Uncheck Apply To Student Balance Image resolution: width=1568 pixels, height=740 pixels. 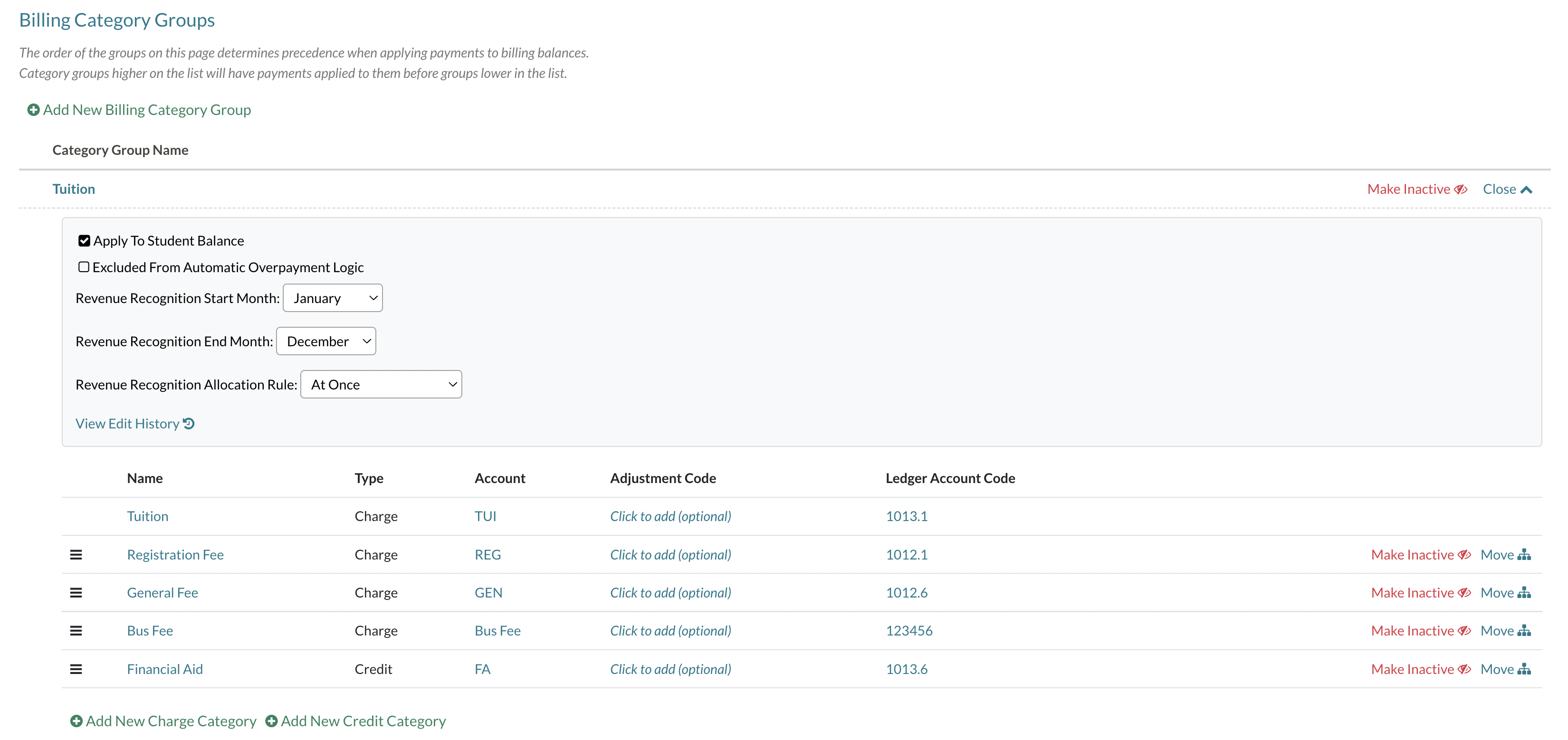(85, 240)
